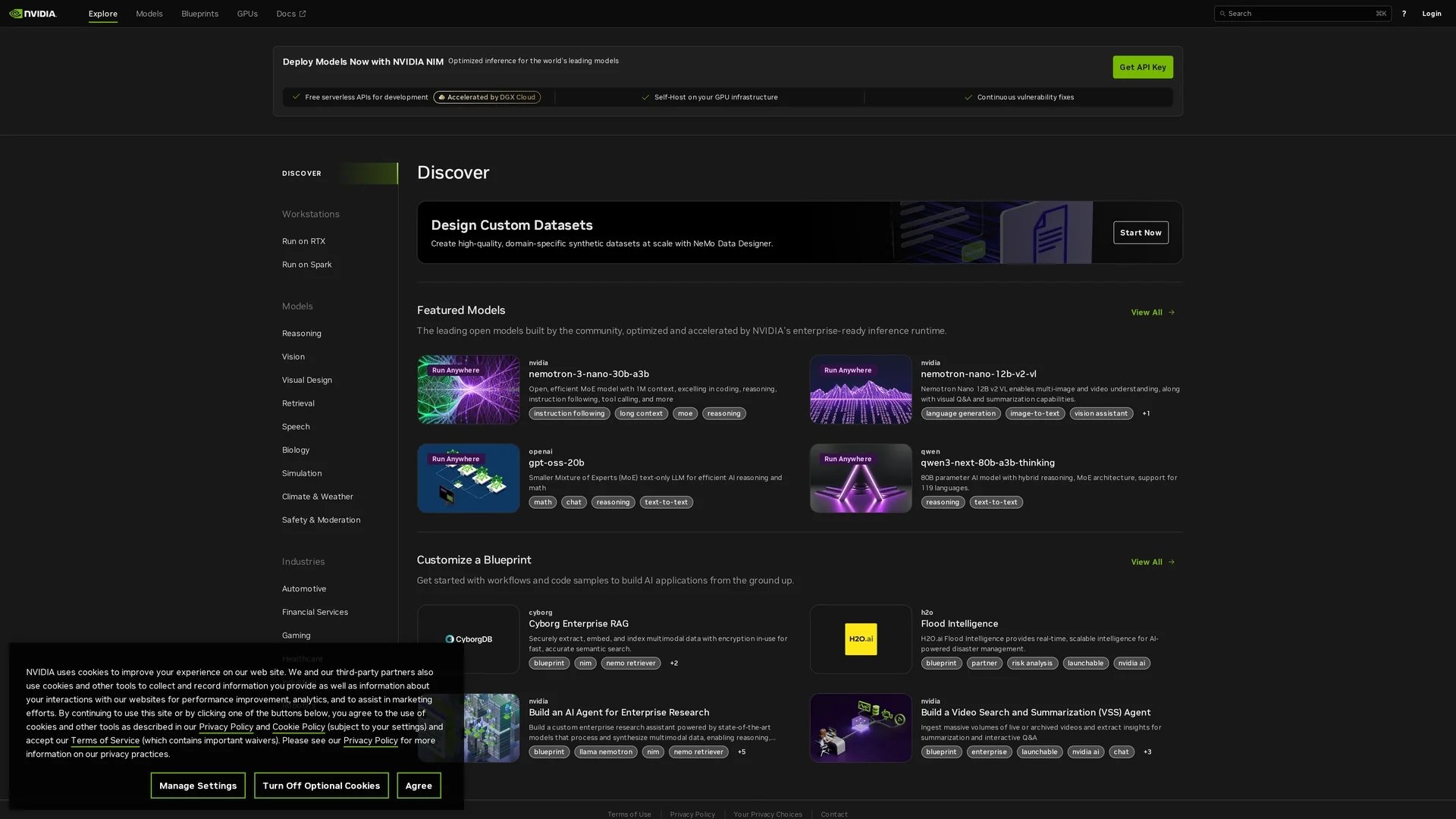Focus the Search input field
Viewport: 1456px width, 819px height.
[x=1302, y=14]
